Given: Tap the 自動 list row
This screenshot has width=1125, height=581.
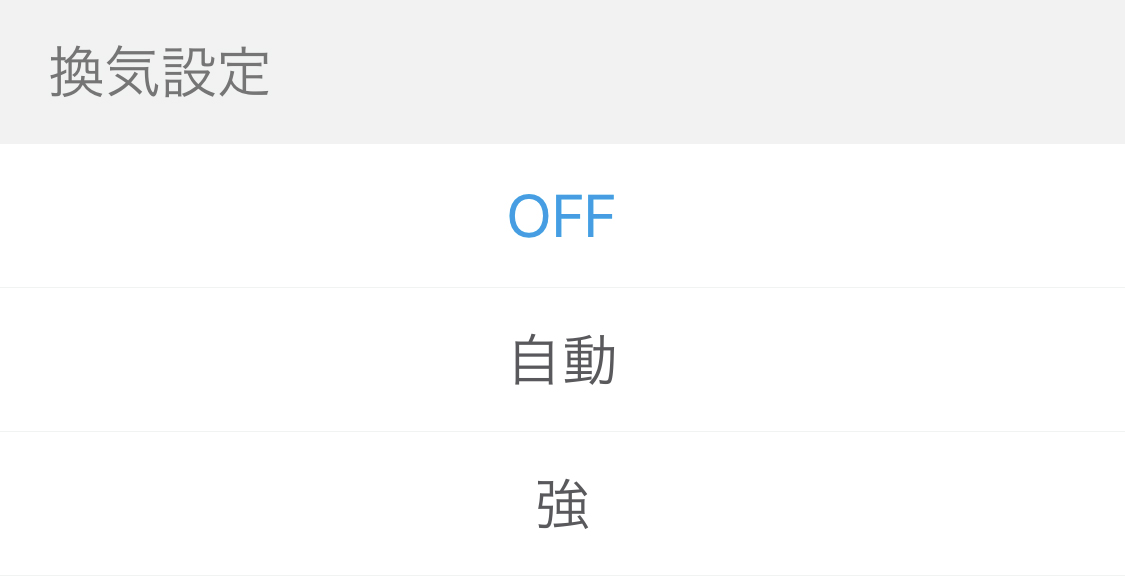Looking at the screenshot, I should coord(561,360).
